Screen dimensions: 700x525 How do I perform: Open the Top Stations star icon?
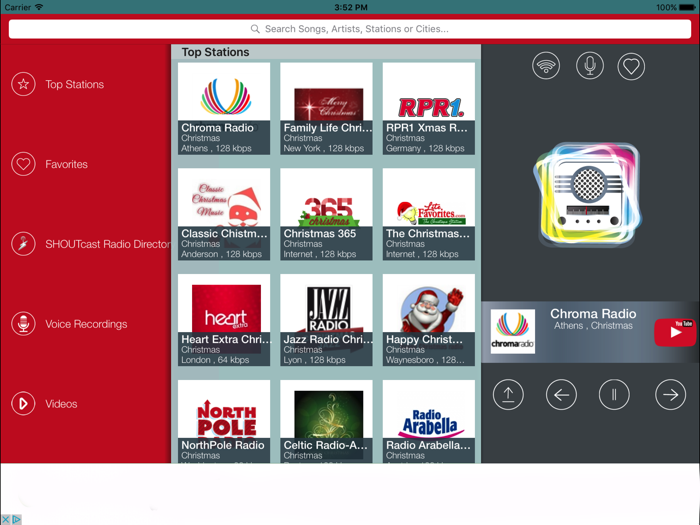coord(23,84)
